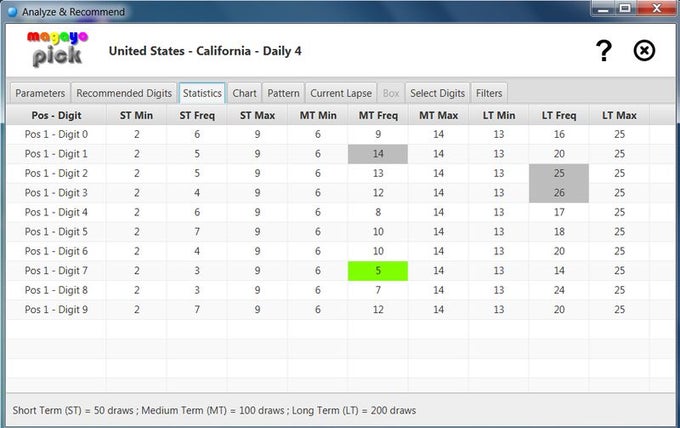Image resolution: width=680 pixels, height=428 pixels.
Task: Click the blue app icon in title bar
Action: pos(12,12)
